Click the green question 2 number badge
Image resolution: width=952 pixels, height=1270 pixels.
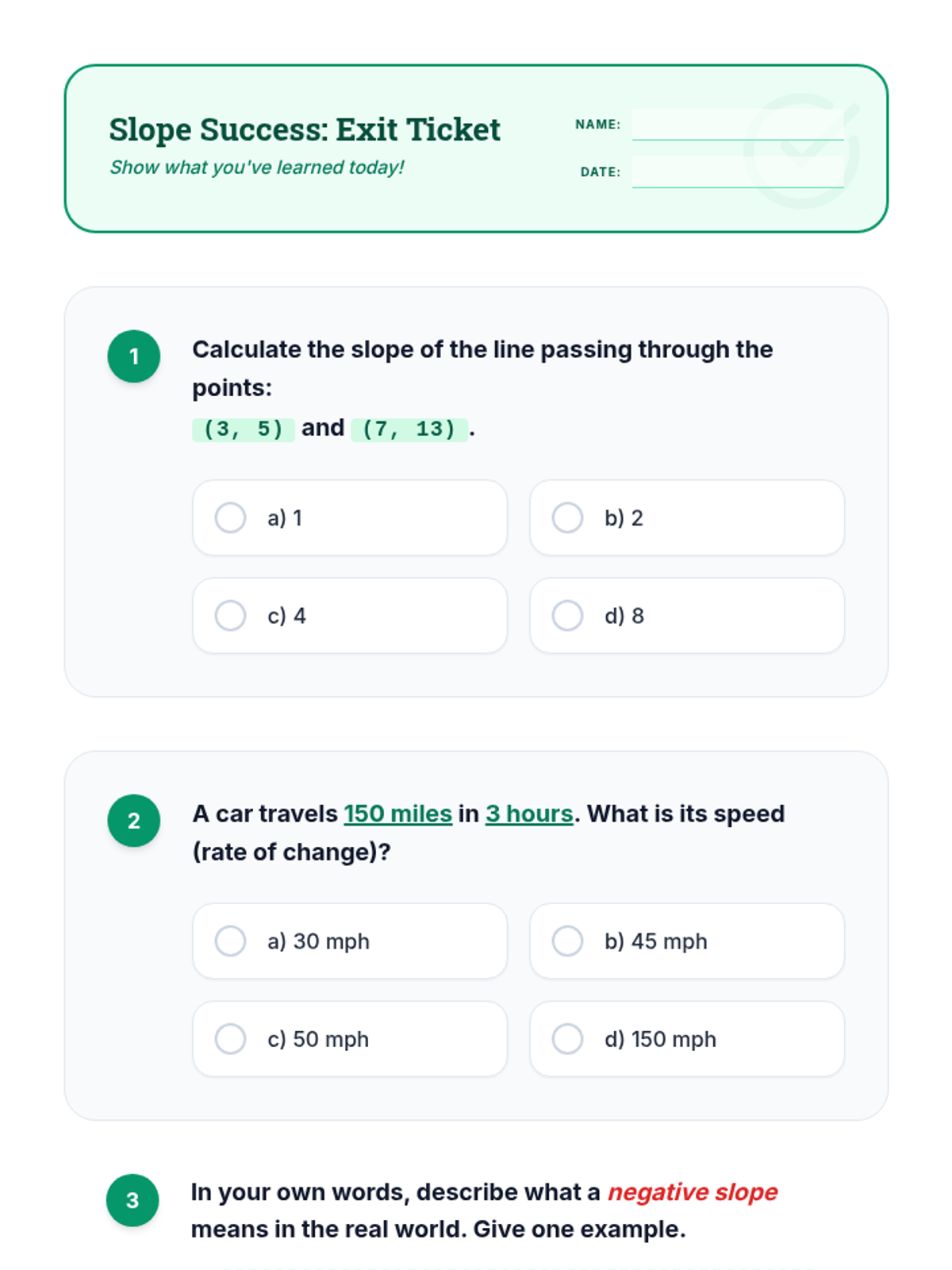(x=134, y=821)
